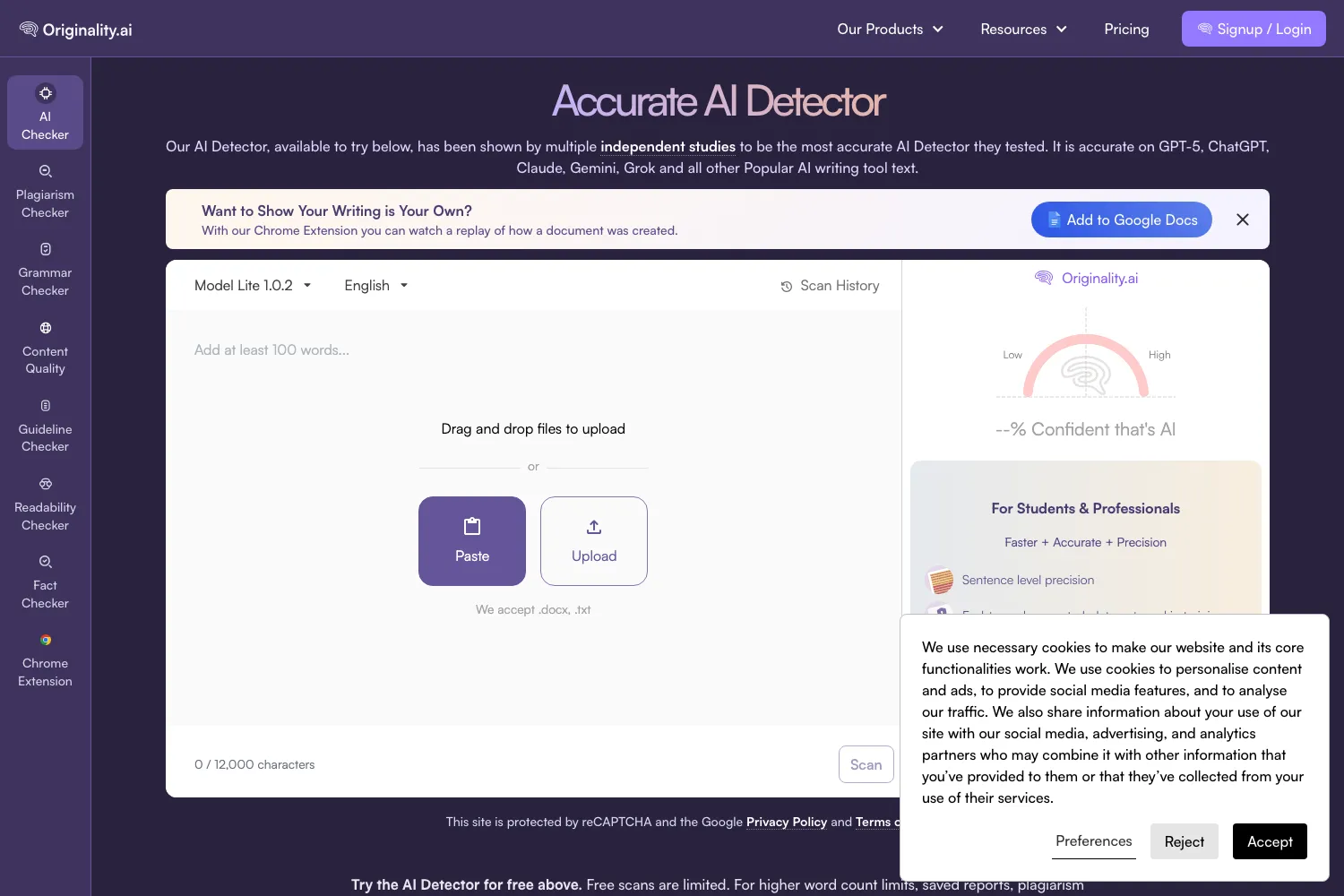1344x896 pixels.
Task: Open the Chrome Extension sidebar icon
Action: [x=45, y=660]
